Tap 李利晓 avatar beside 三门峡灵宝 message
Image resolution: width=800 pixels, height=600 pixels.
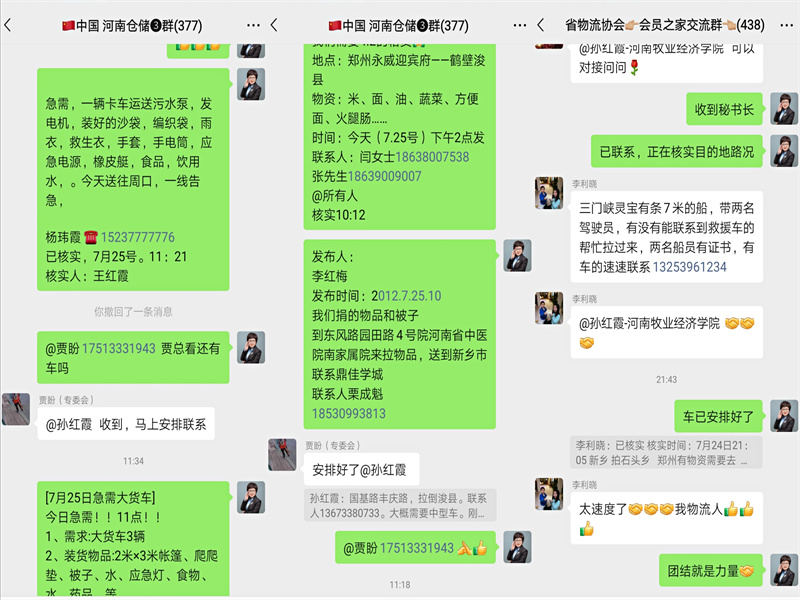(x=548, y=193)
